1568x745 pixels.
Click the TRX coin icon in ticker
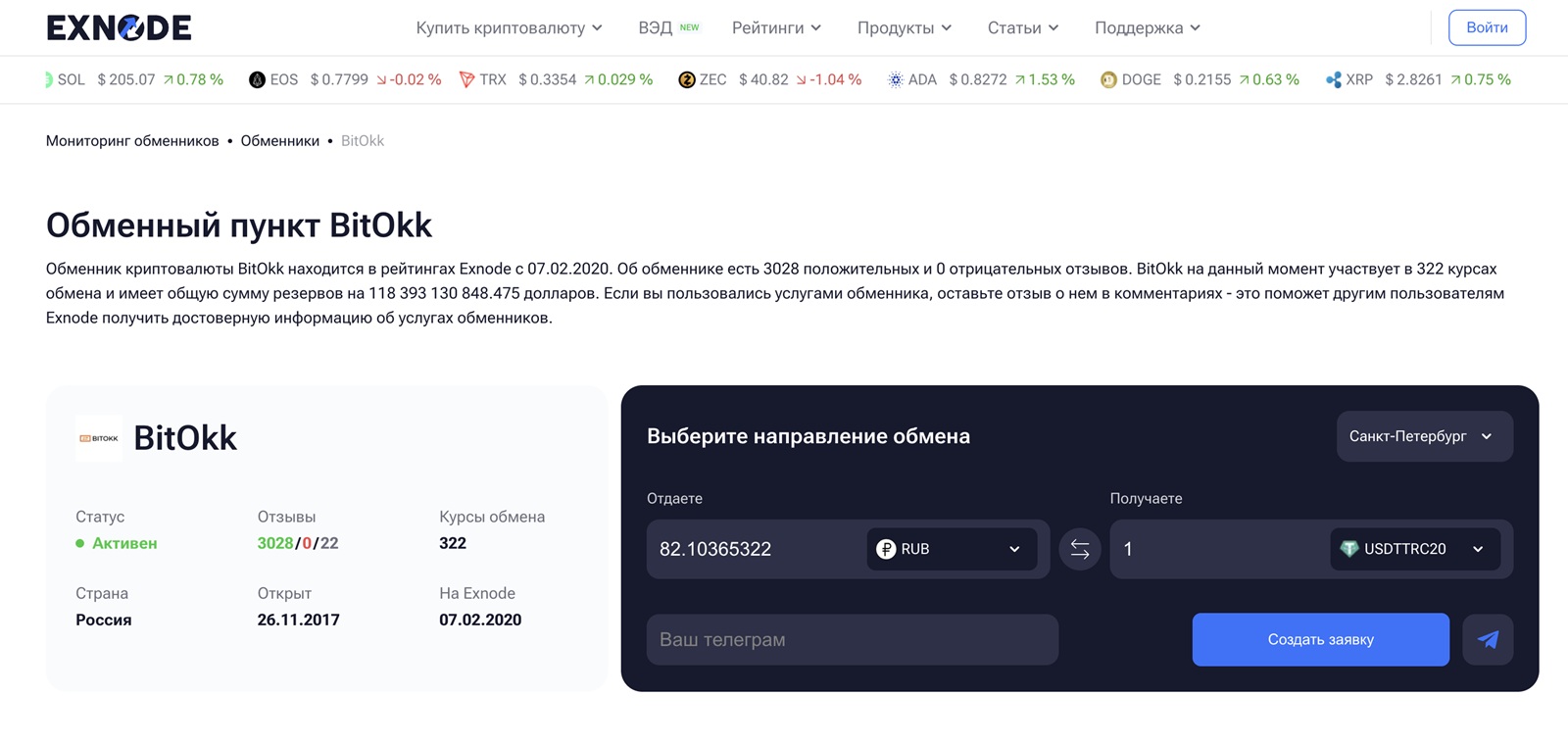466,79
